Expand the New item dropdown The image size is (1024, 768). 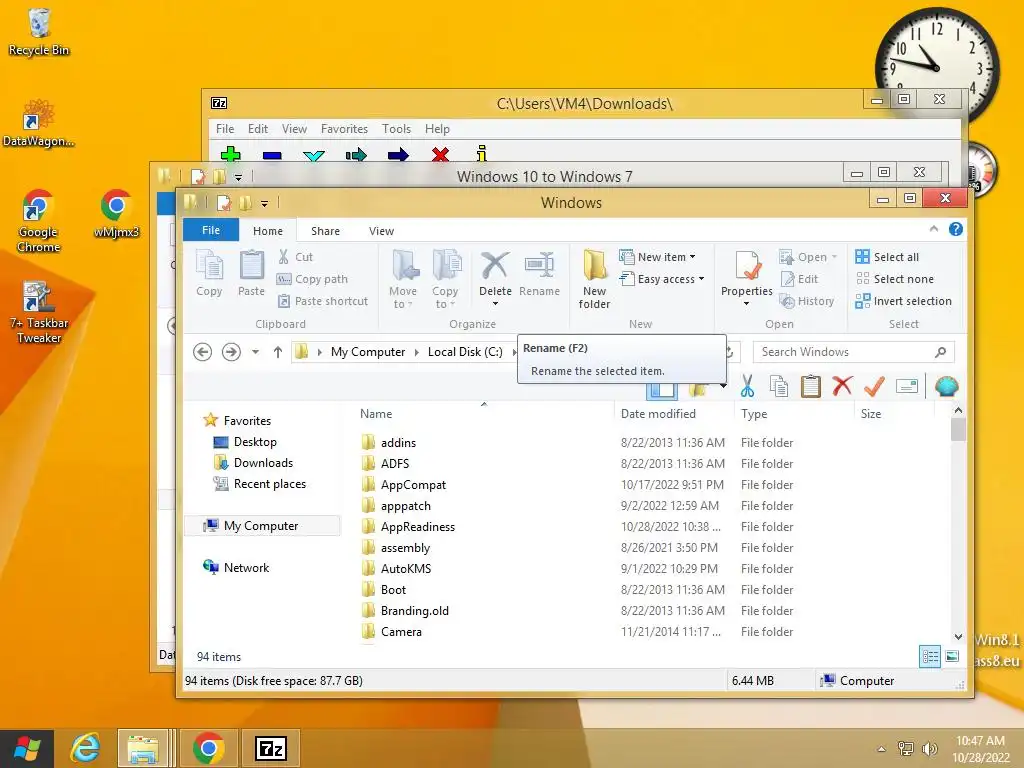click(x=693, y=257)
